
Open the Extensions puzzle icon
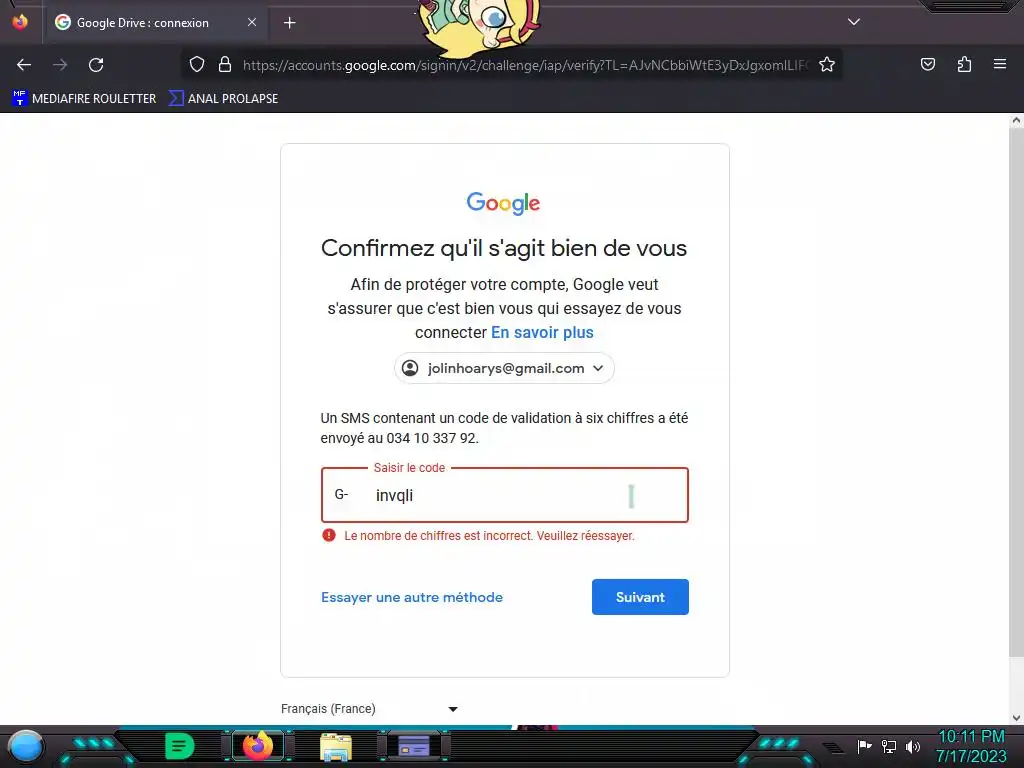[964, 64]
